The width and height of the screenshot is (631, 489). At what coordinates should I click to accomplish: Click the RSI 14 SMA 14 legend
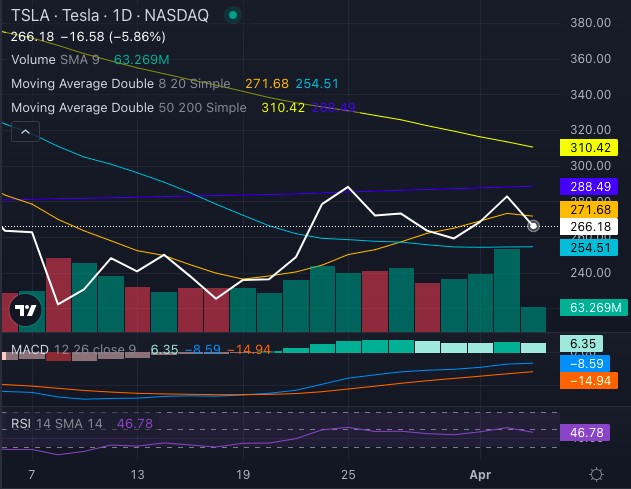point(57,423)
